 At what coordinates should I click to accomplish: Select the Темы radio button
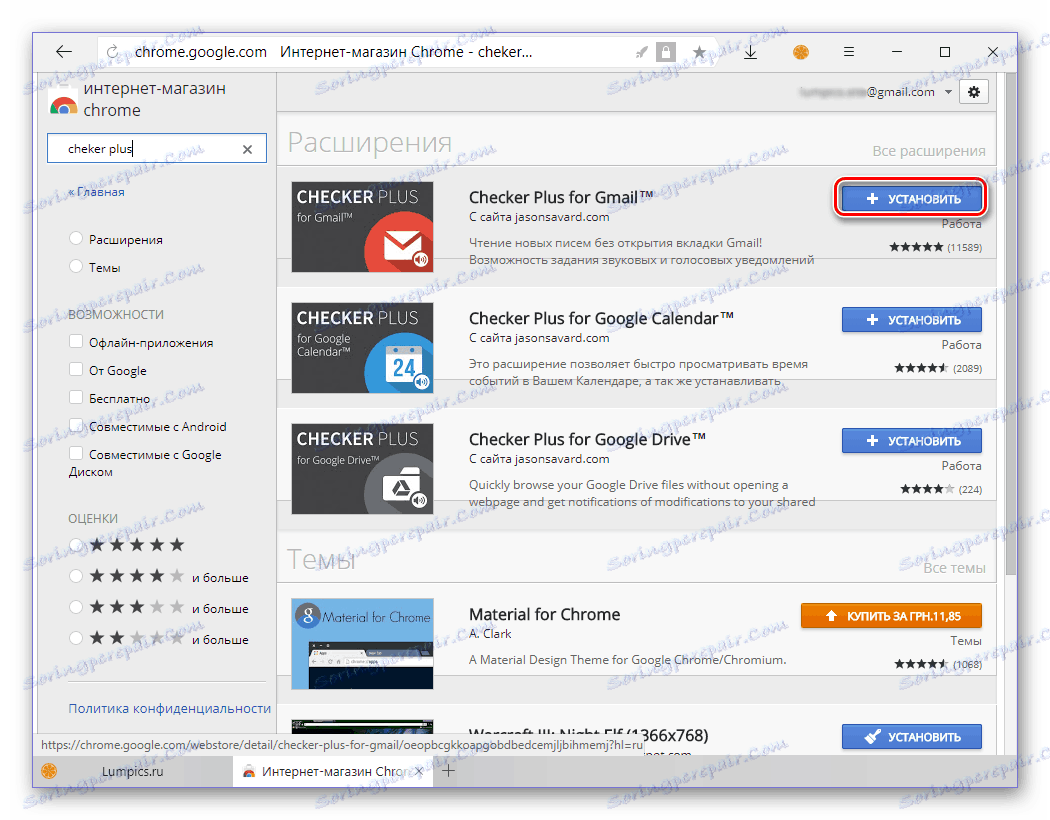[76, 266]
